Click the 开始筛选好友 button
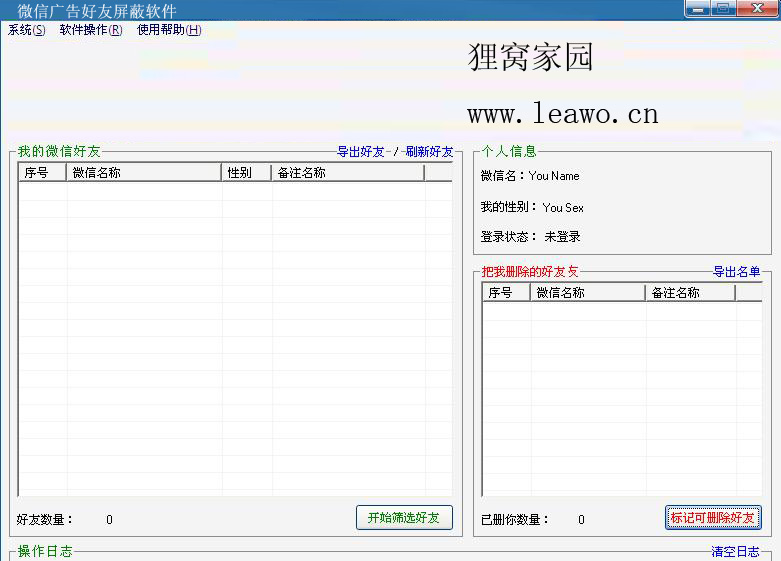Viewport: 781px width, 561px height. 404,518
